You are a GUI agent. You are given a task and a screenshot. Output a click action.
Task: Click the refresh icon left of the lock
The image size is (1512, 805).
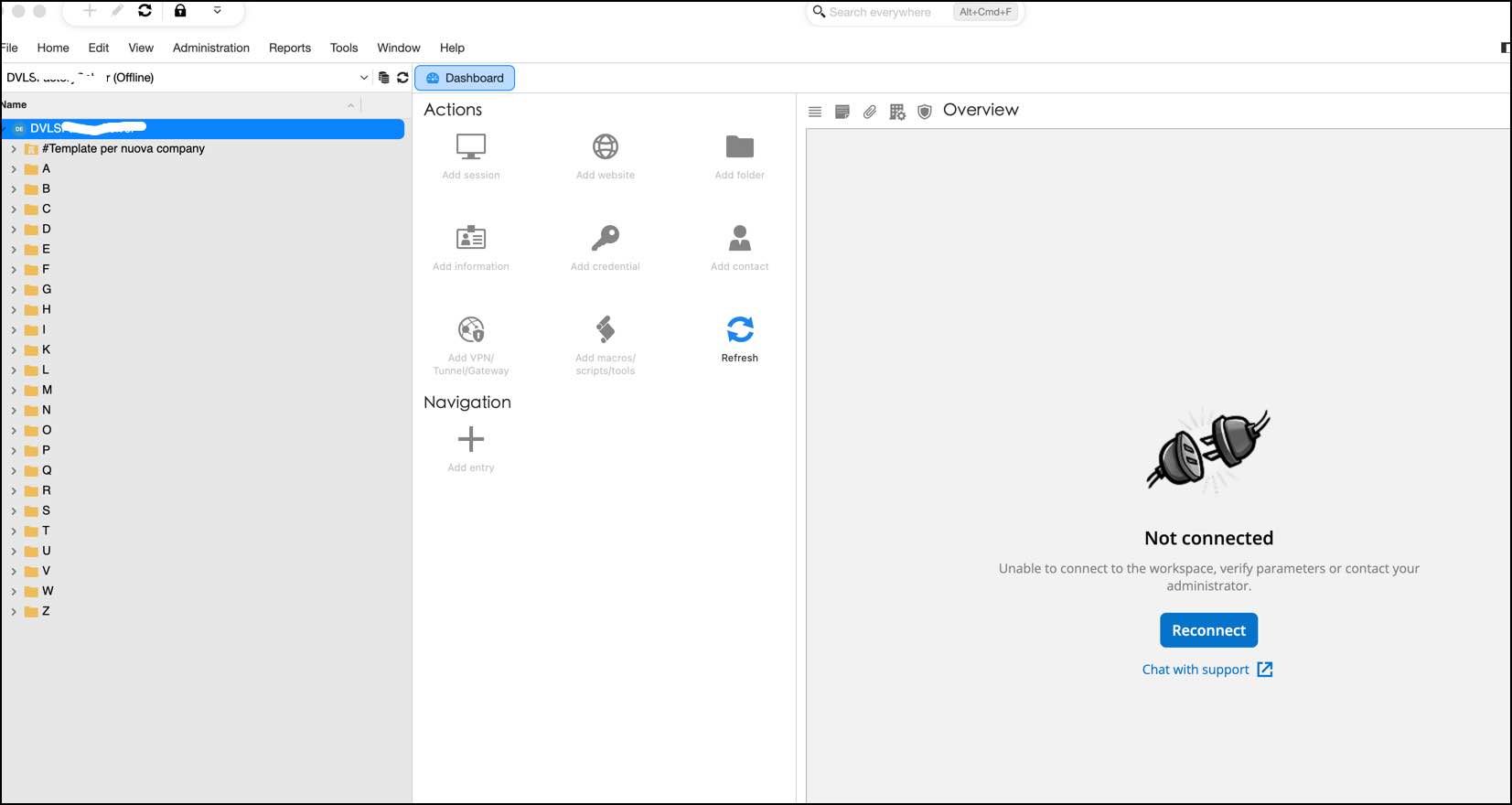(145, 11)
